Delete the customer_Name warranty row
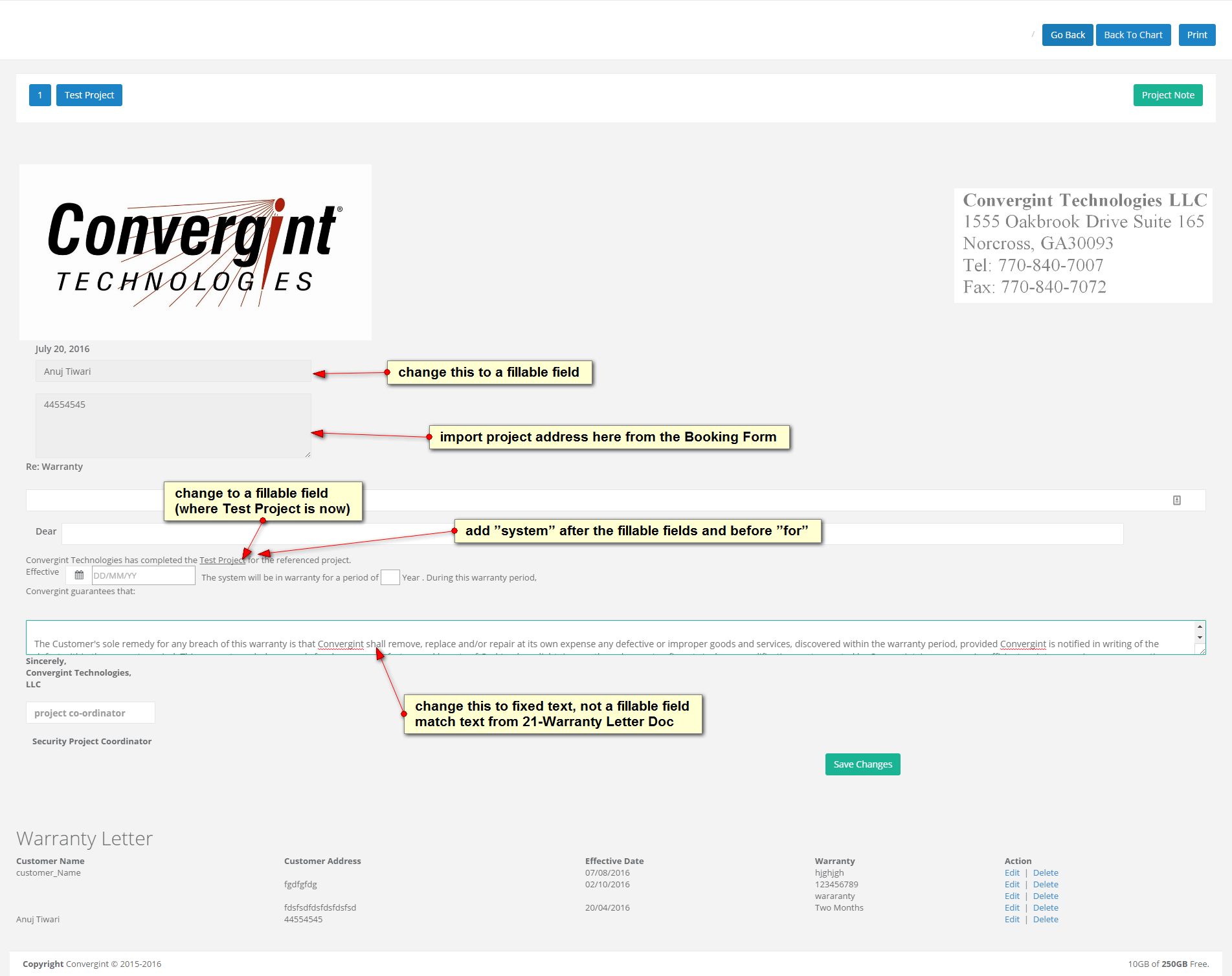 pyautogui.click(x=1046, y=873)
